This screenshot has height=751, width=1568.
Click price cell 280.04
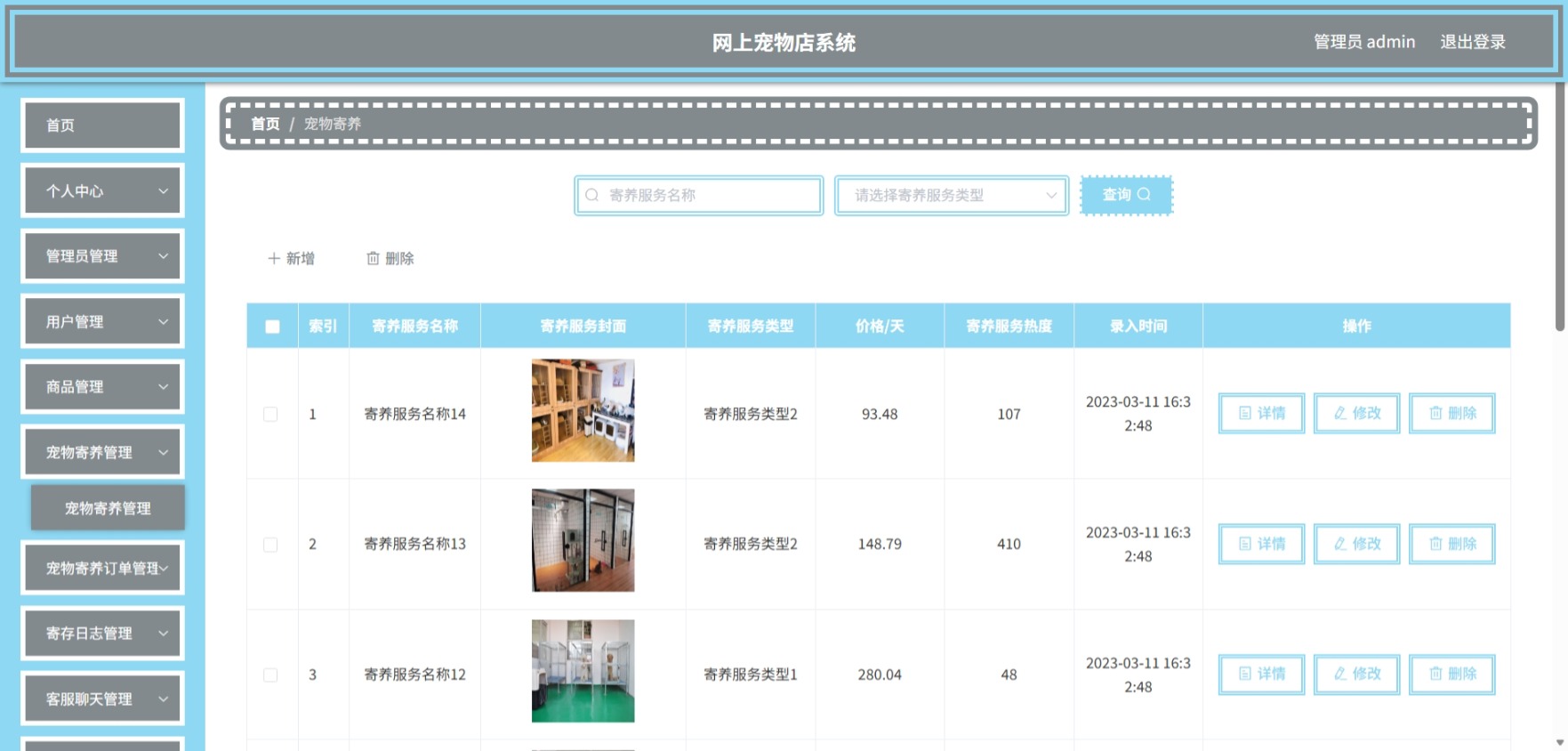880,674
